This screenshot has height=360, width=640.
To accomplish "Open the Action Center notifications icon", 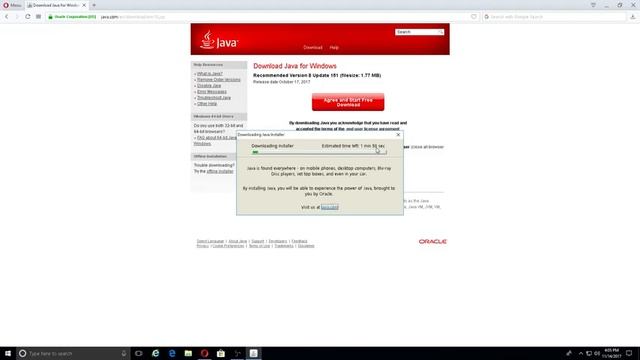I will pos(629,353).
